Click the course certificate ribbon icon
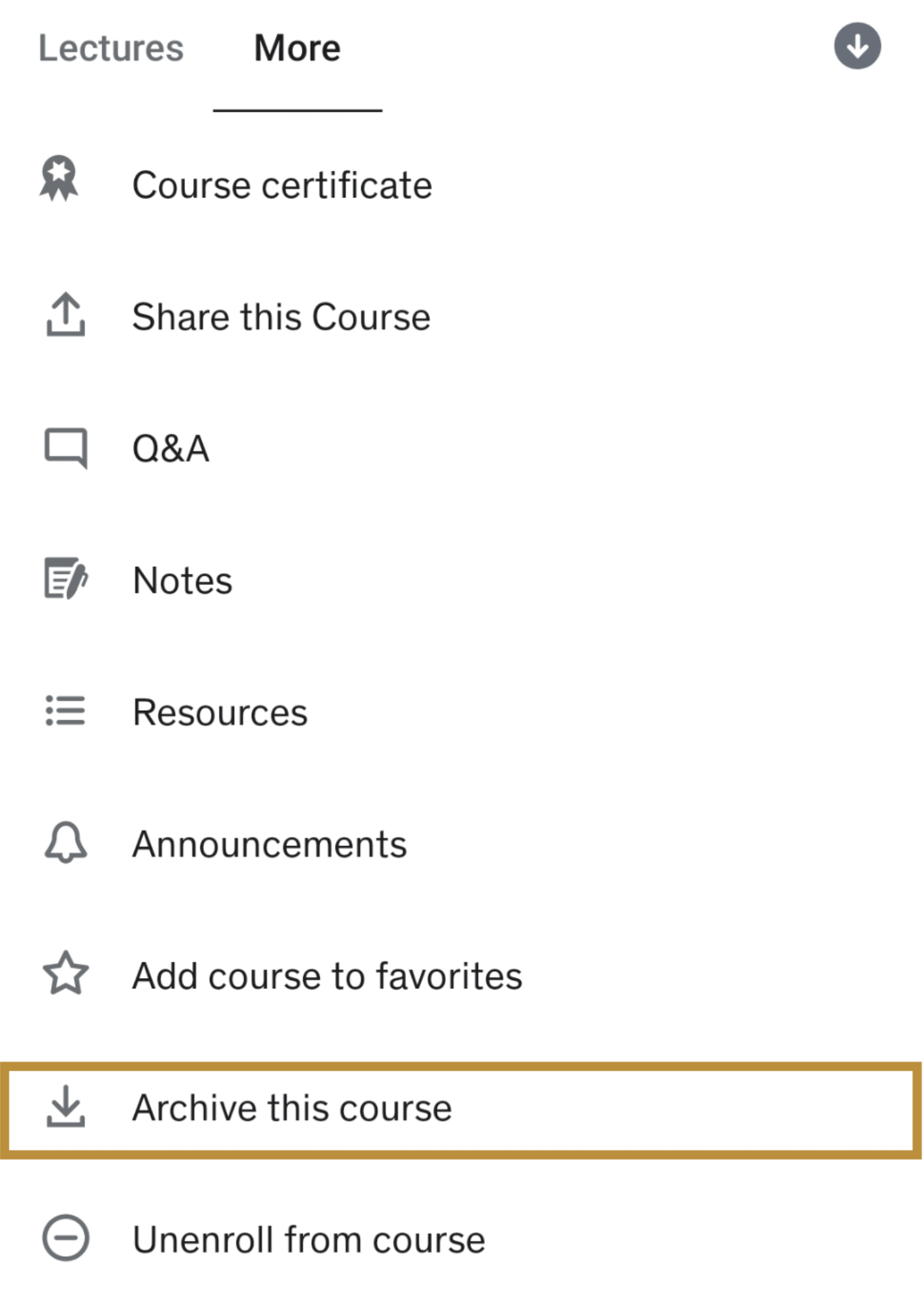Screen dimensions: 924x1294 click(59, 179)
